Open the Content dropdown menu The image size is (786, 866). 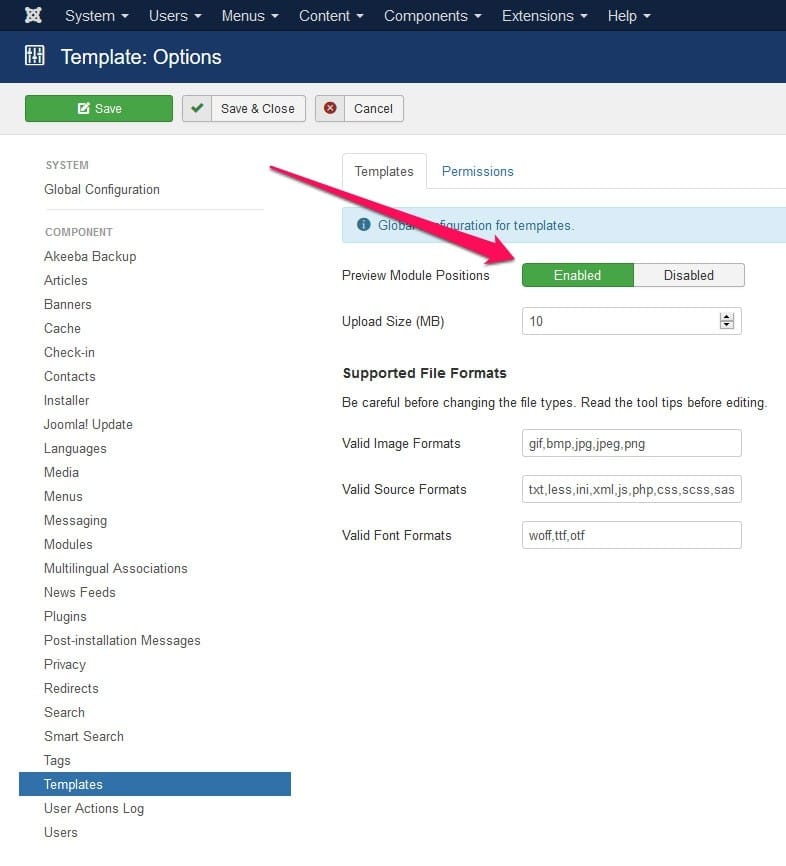331,15
